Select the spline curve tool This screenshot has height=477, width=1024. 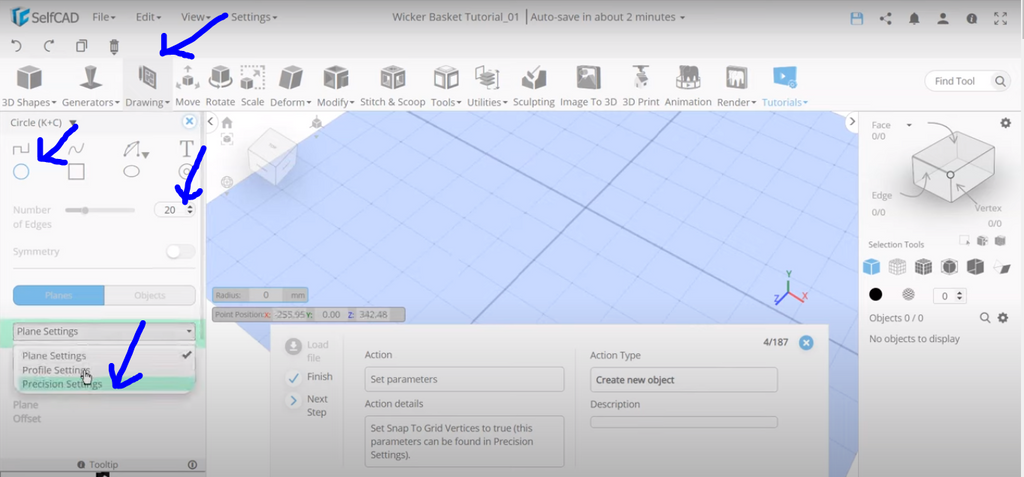(76, 150)
